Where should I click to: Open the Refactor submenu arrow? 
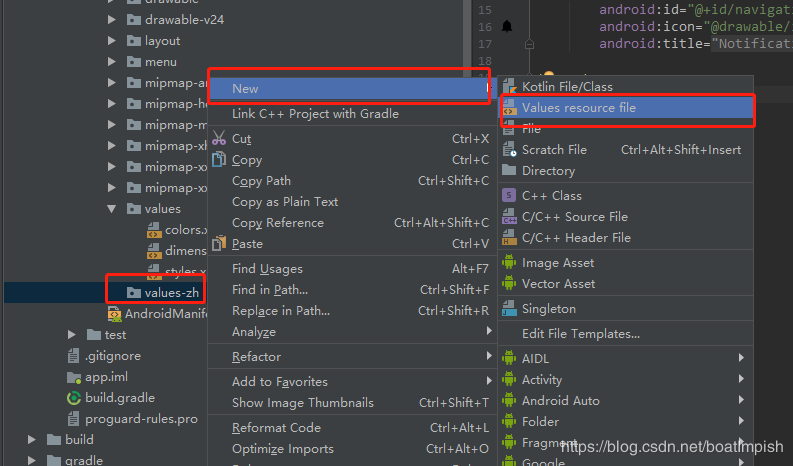coord(489,356)
